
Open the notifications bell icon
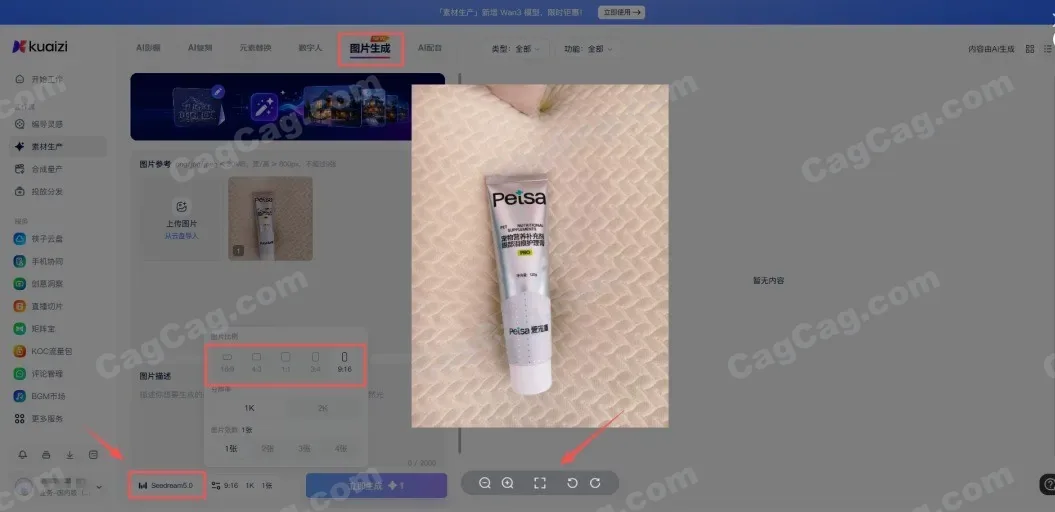point(22,455)
